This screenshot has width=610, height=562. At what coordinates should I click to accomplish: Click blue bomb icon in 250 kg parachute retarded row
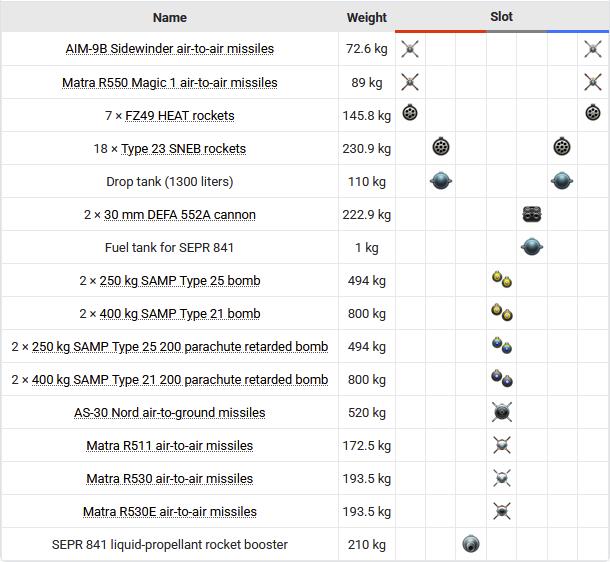click(x=502, y=345)
